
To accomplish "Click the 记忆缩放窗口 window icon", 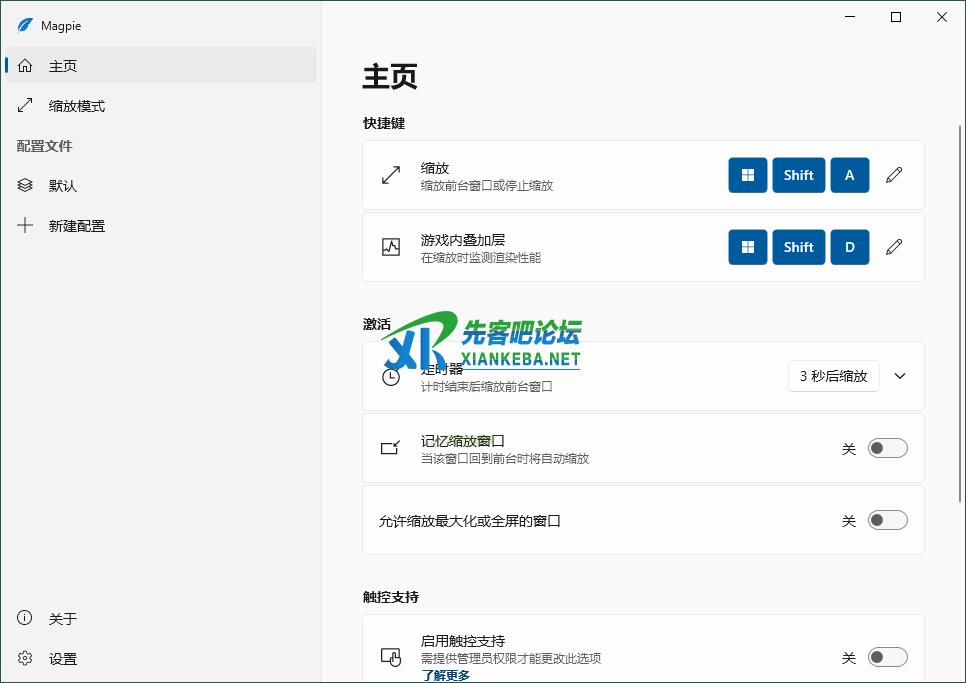I will coord(391,448).
